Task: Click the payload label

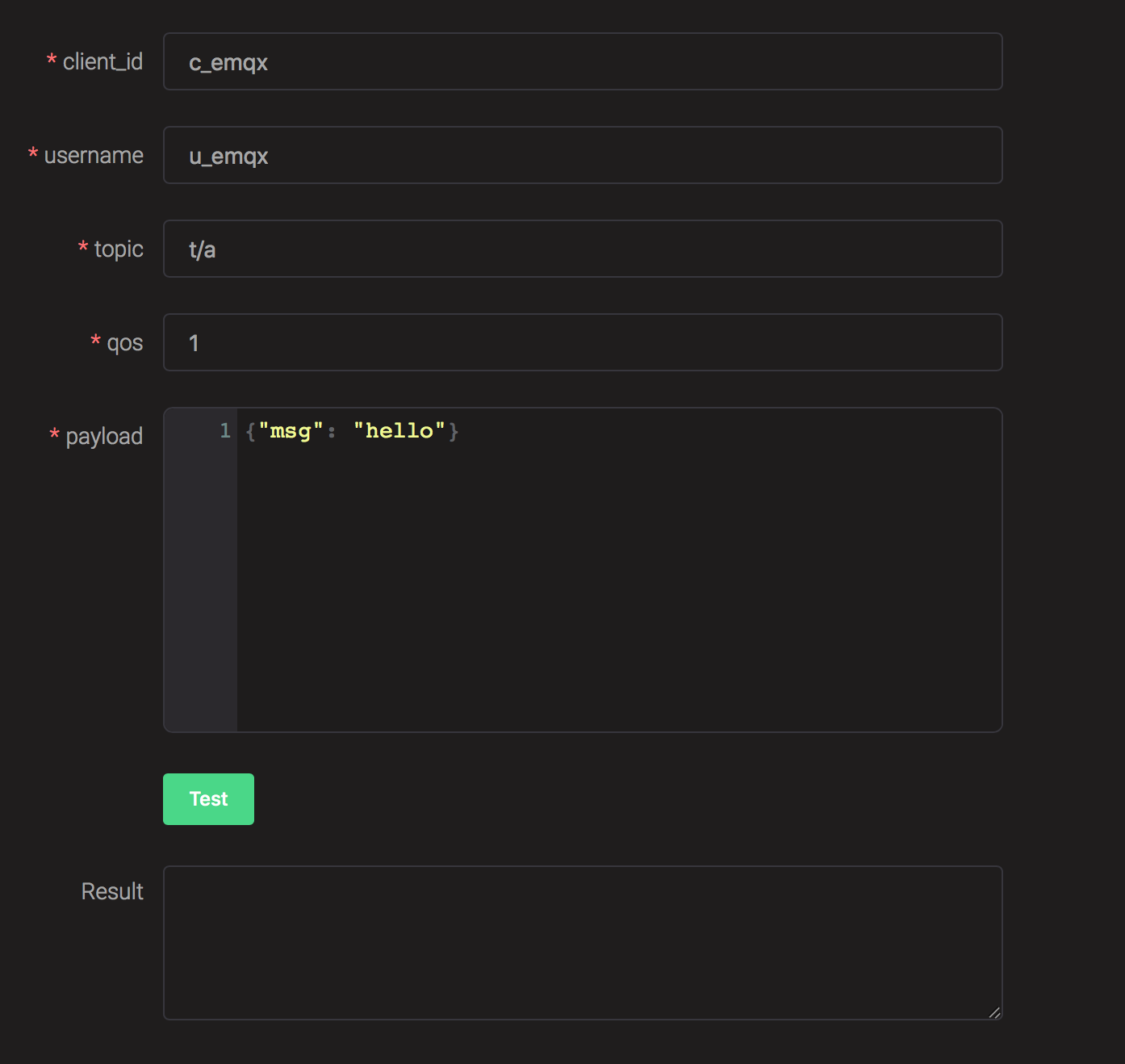Action: point(104,437)
